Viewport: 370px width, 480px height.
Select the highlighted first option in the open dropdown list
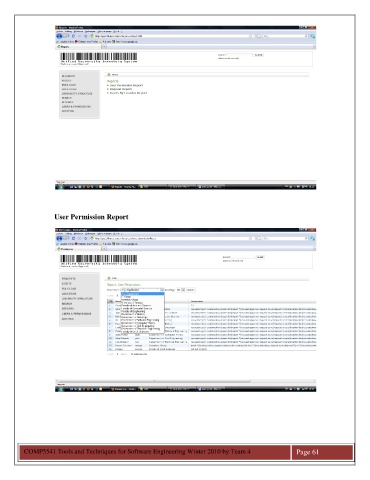coord(142,294)
